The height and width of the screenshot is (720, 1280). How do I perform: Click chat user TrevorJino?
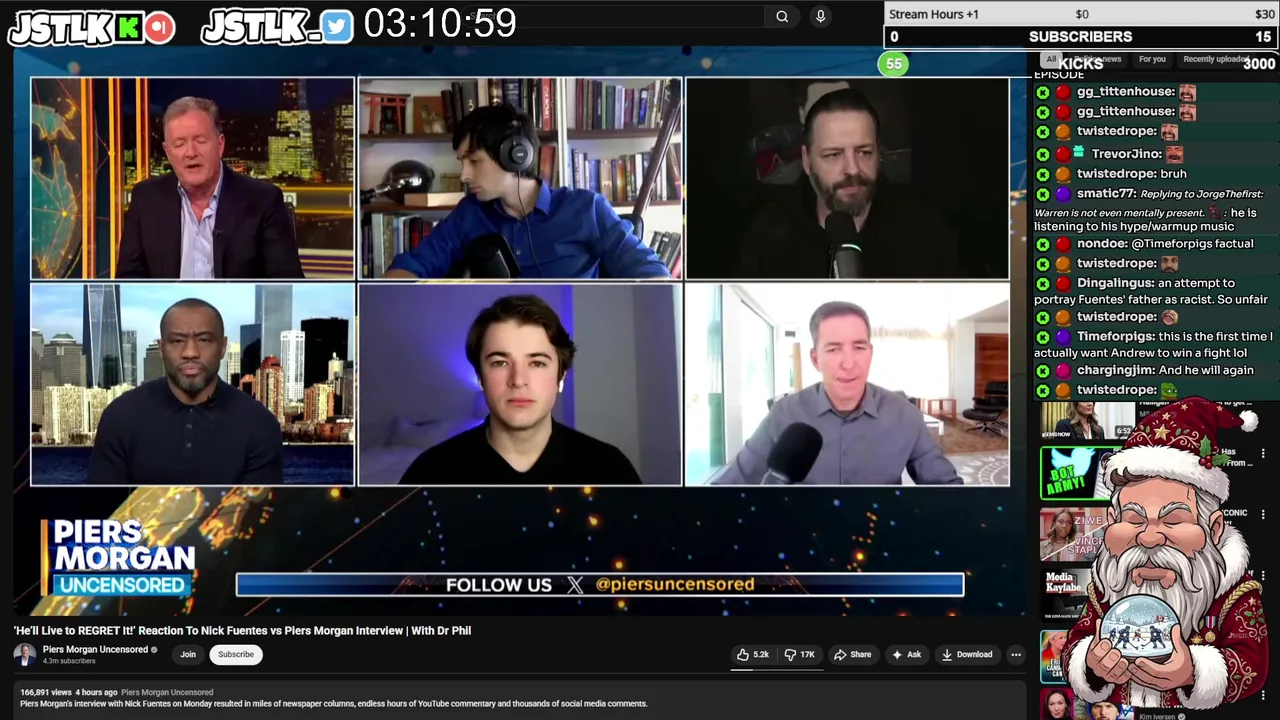tap(1126, 154)
